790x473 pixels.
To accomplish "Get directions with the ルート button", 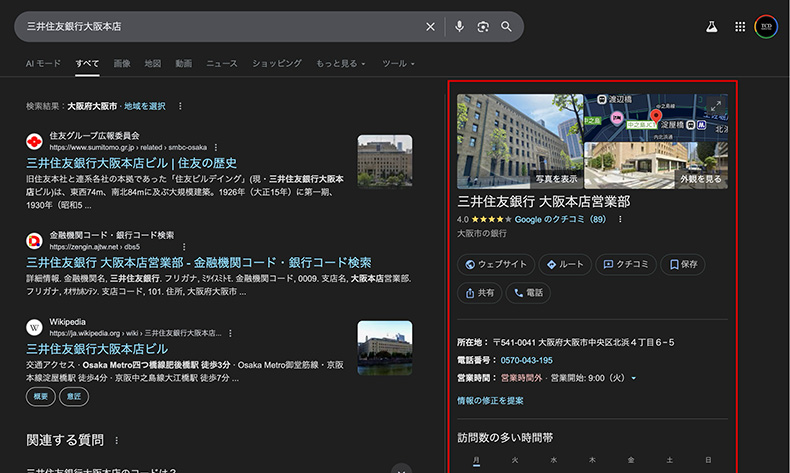I will coord(565,264).
